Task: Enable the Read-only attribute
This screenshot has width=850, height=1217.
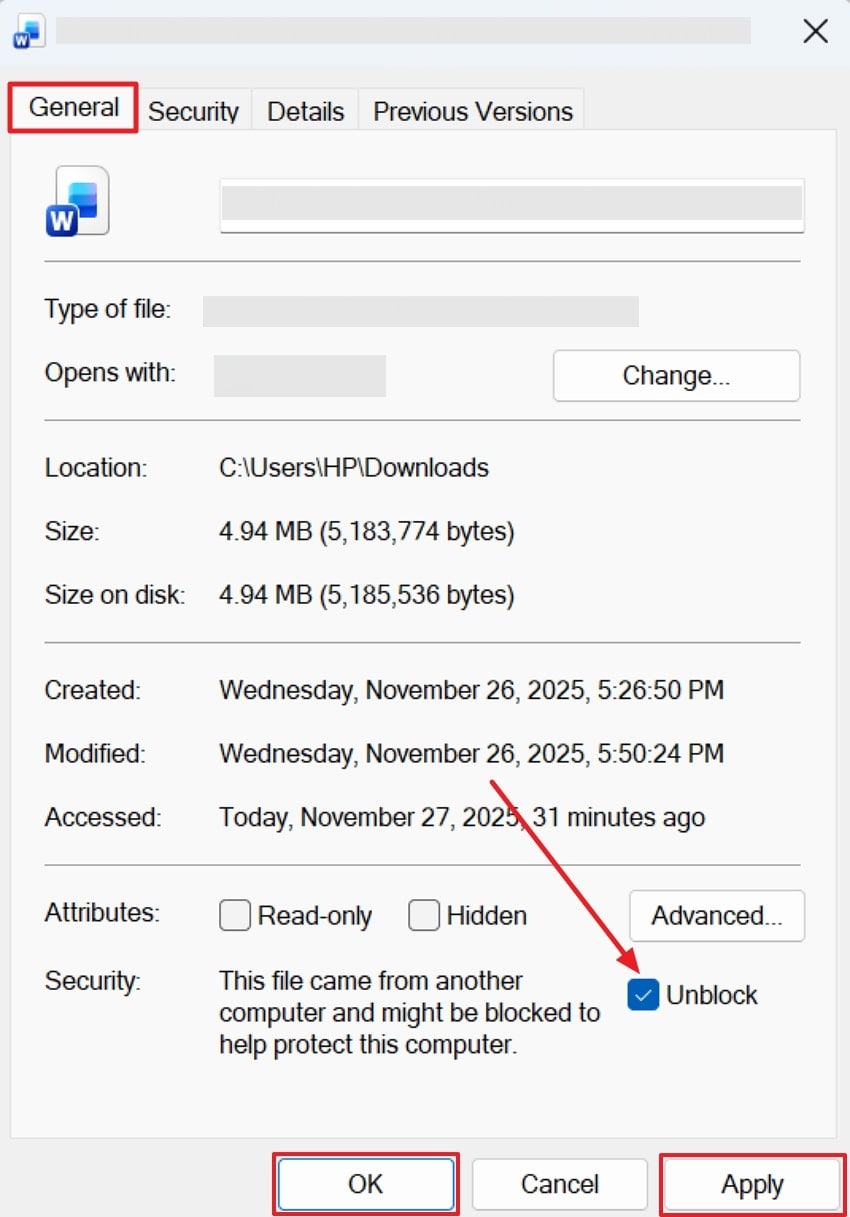Action: 234,915
